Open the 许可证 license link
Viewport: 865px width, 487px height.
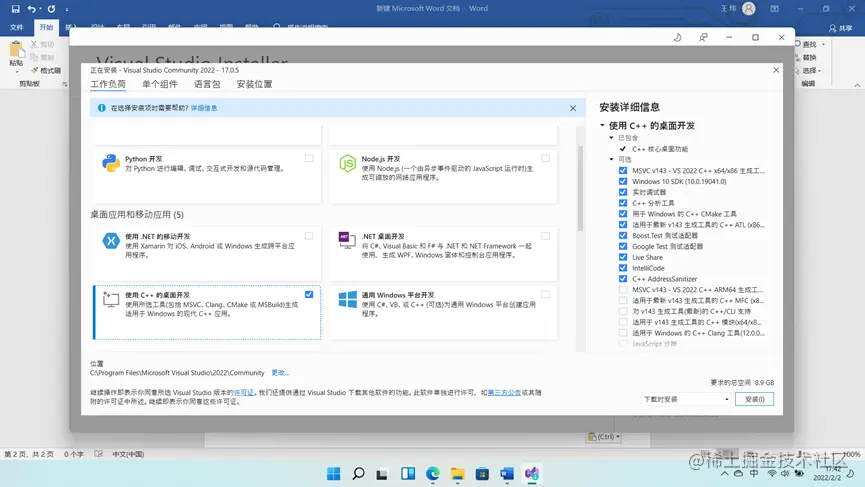(x=244, y=393)
